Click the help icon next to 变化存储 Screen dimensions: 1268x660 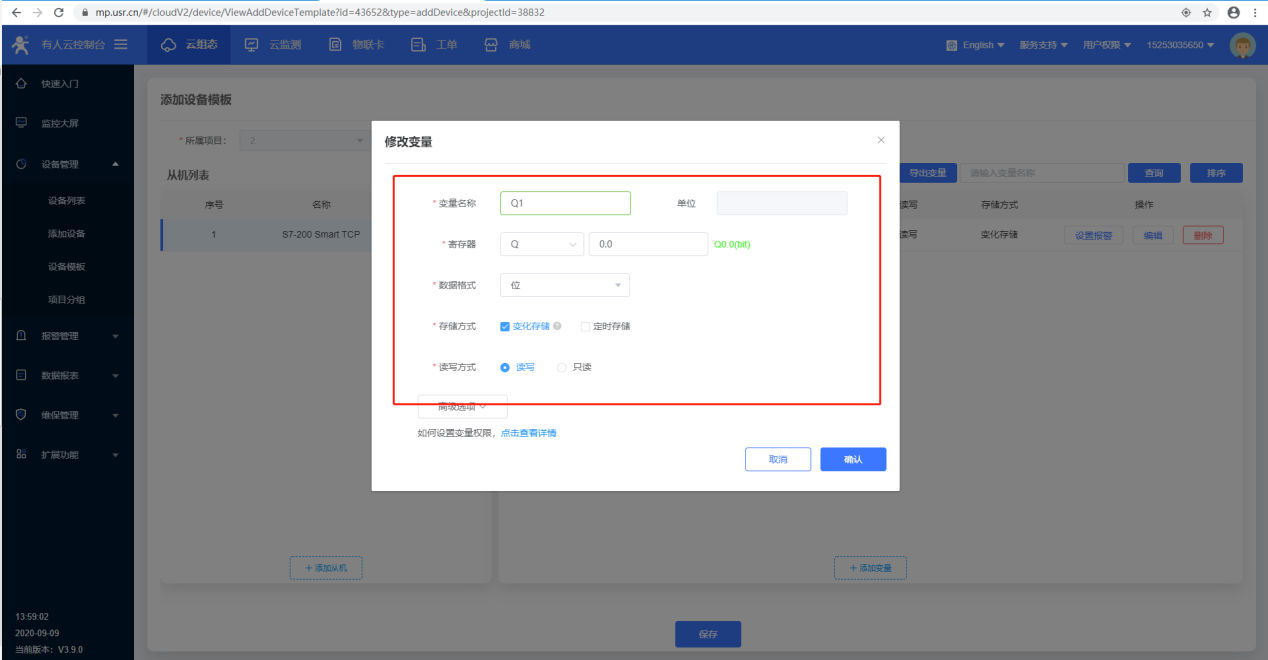coord(557,326)
